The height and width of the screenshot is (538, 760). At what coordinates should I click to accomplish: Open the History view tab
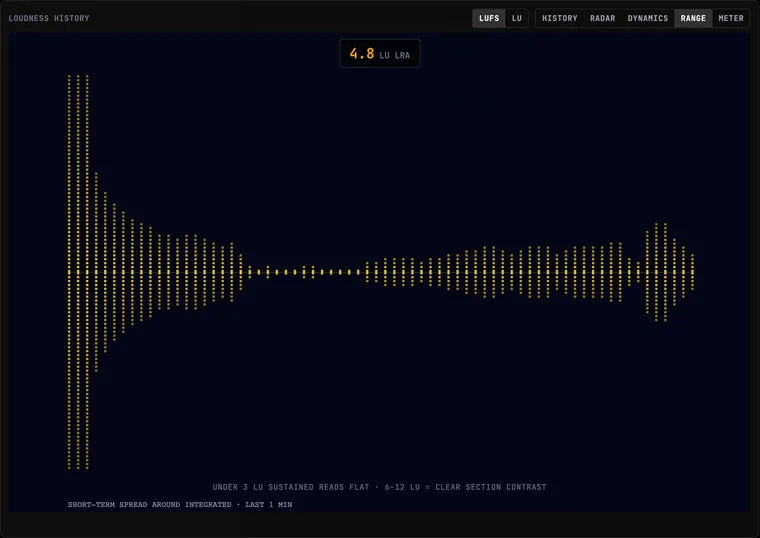(x=559, y=18)
